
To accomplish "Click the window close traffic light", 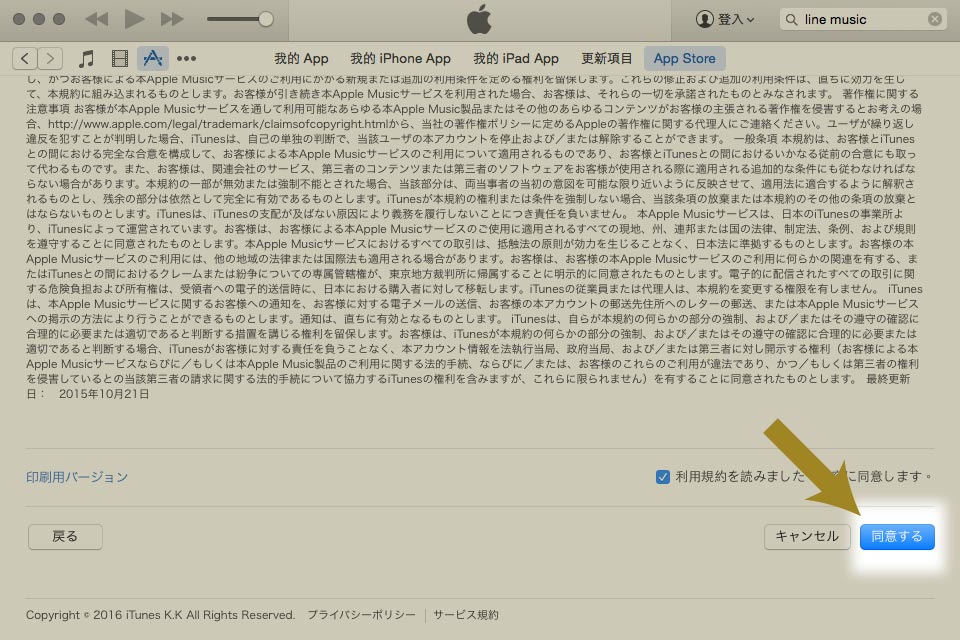I will (x=19, y=19).
